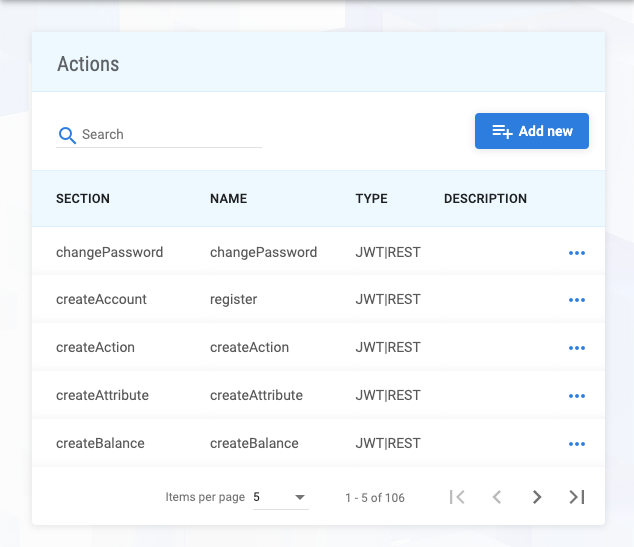Viewport: 634px width, 547px height.
Task: Click the Add new button
Action: coord(531,131)
